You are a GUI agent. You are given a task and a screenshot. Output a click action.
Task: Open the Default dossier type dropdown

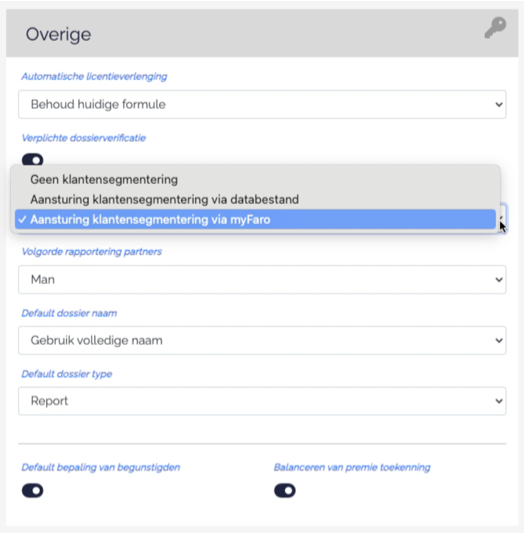[262, 401]
